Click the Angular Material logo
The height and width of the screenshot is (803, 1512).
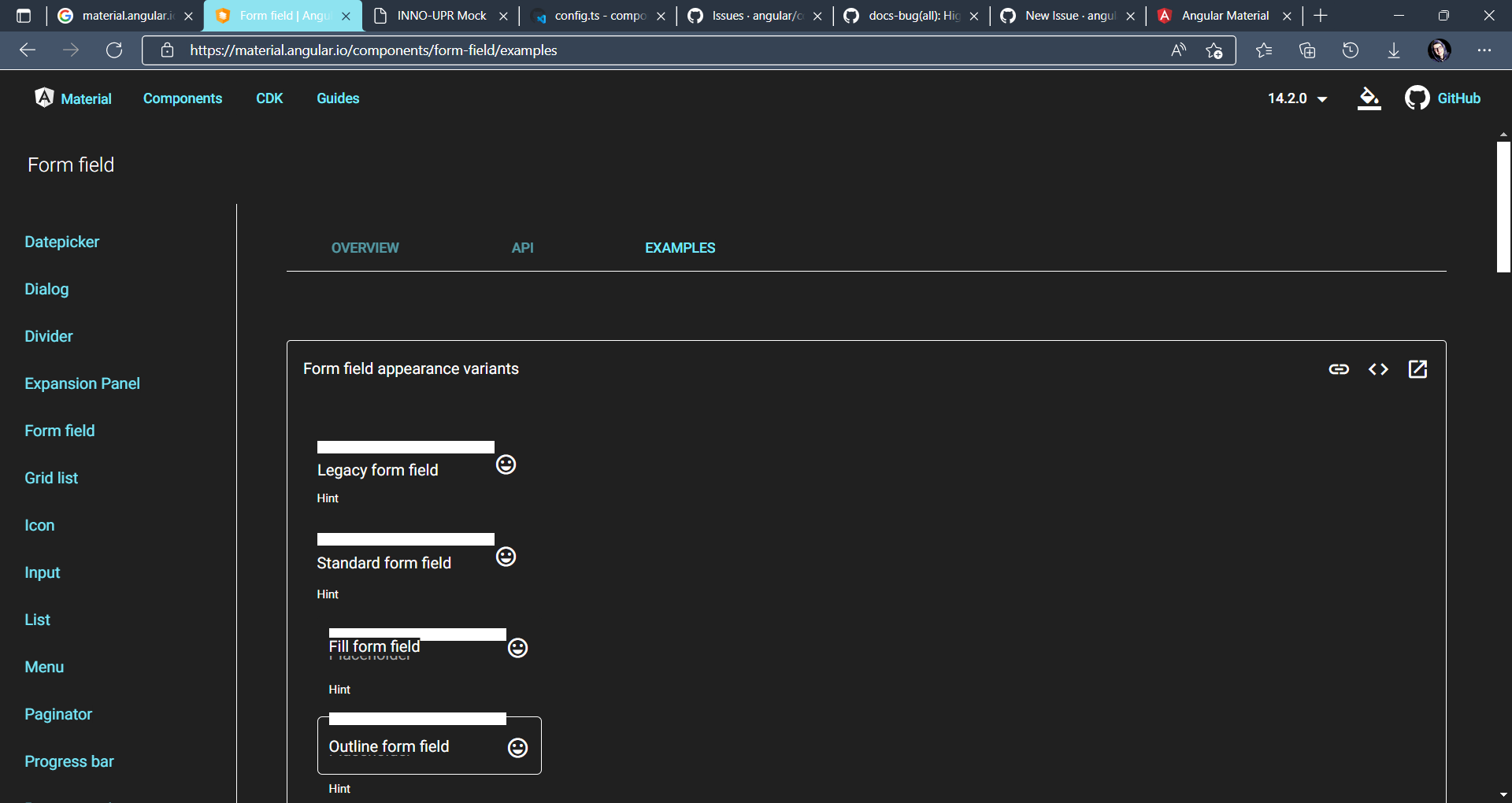pyautogui.click(x=44, y=98)
